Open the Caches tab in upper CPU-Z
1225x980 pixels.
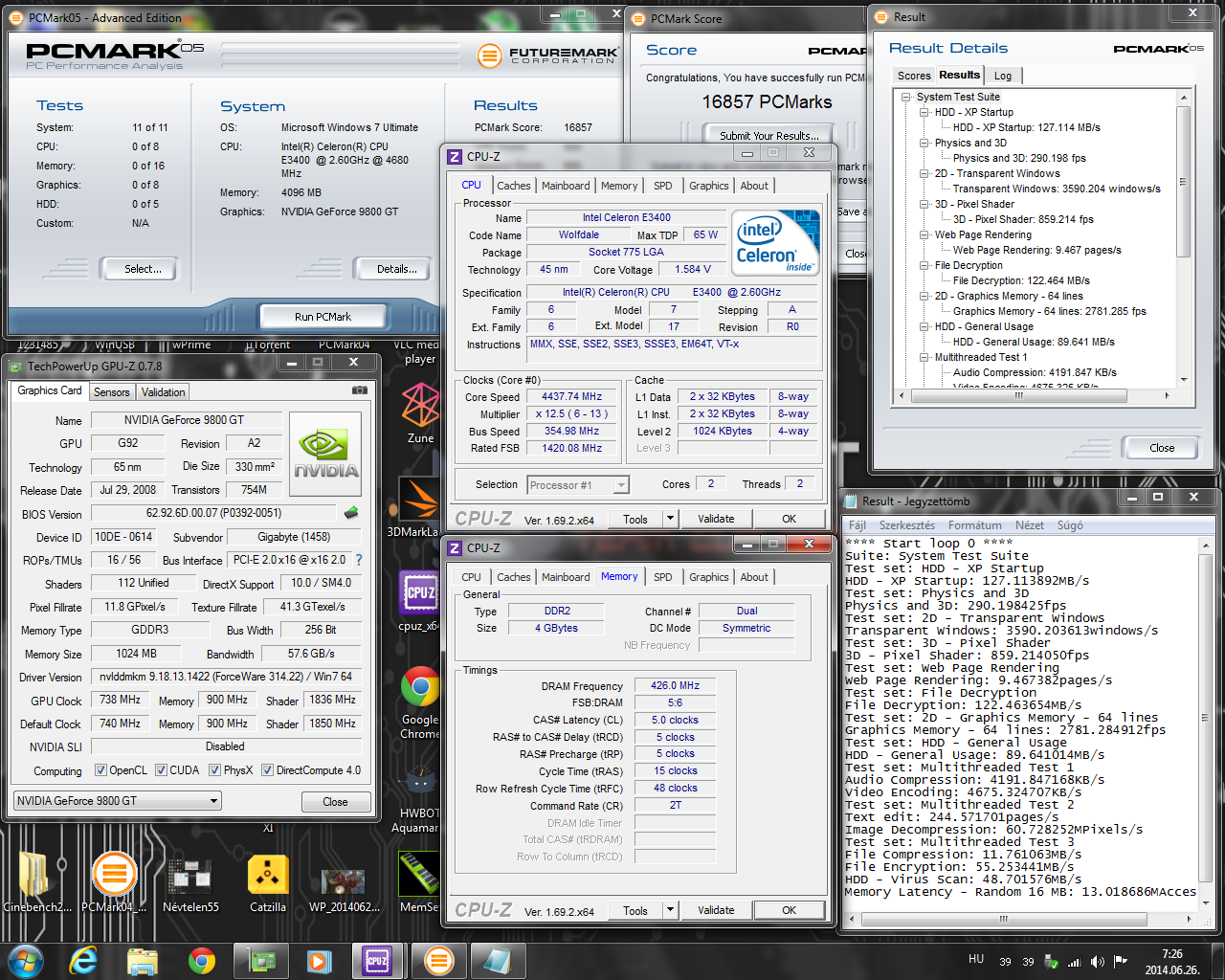[514, 186]
